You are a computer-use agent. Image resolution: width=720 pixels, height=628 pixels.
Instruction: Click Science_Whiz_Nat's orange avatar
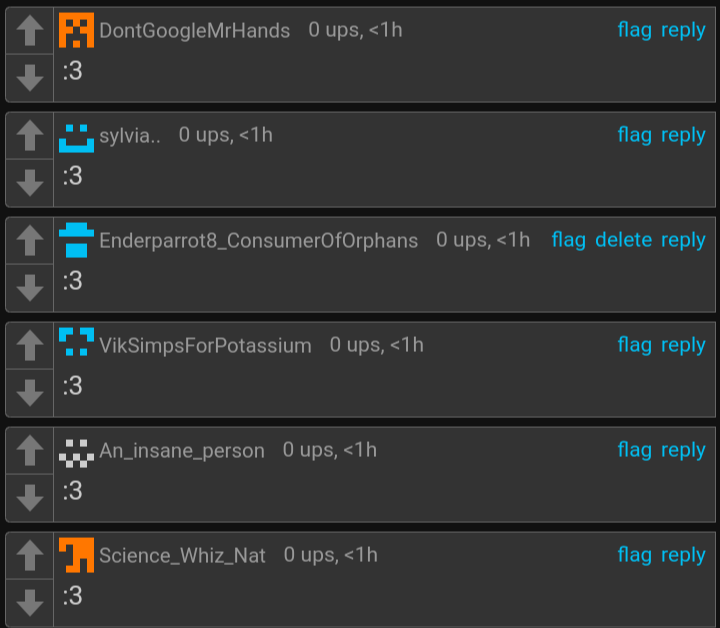pyautogui.click(x=76, y=555)
